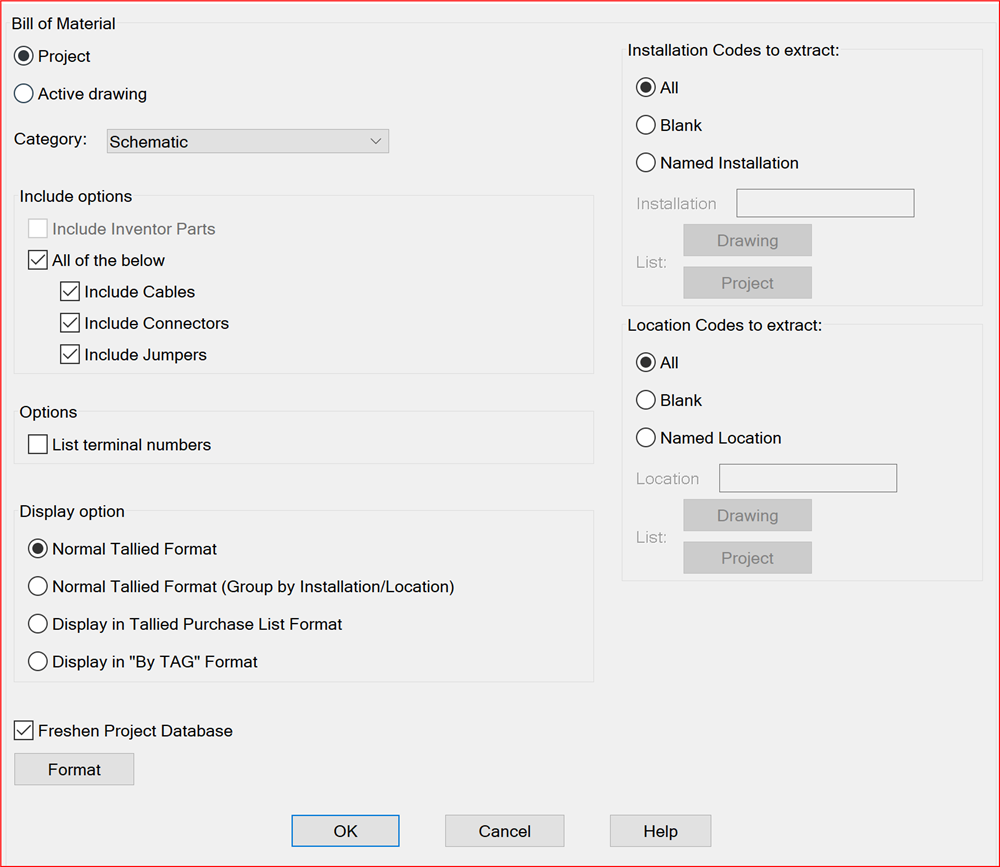
Task: Click the Project list button under Location Codes
Action: click(x=747, y=558)
